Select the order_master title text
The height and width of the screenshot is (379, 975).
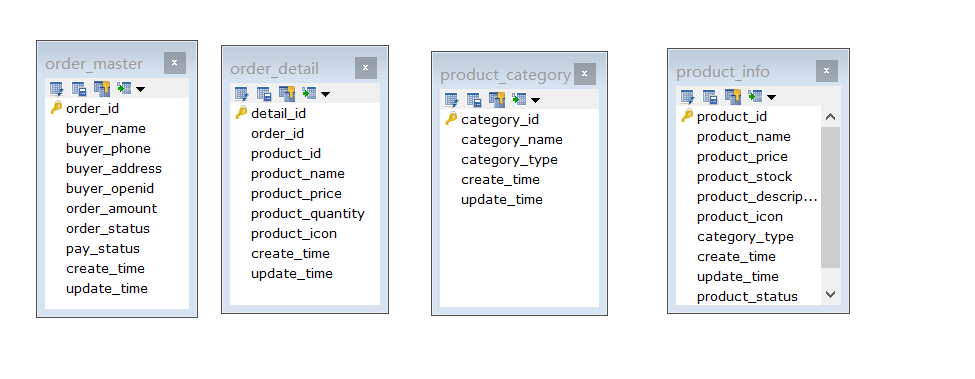pos(94,64)
